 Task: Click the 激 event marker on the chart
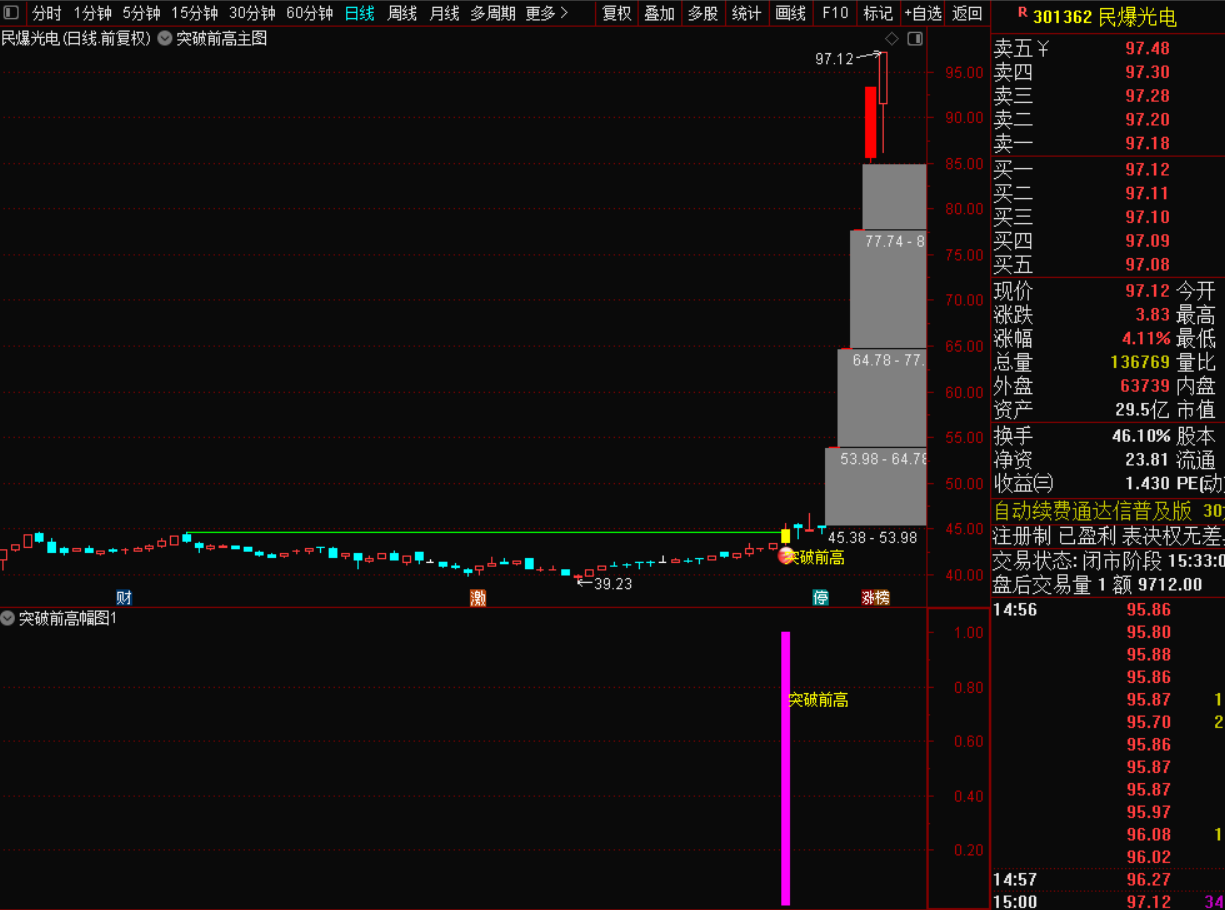478,598
